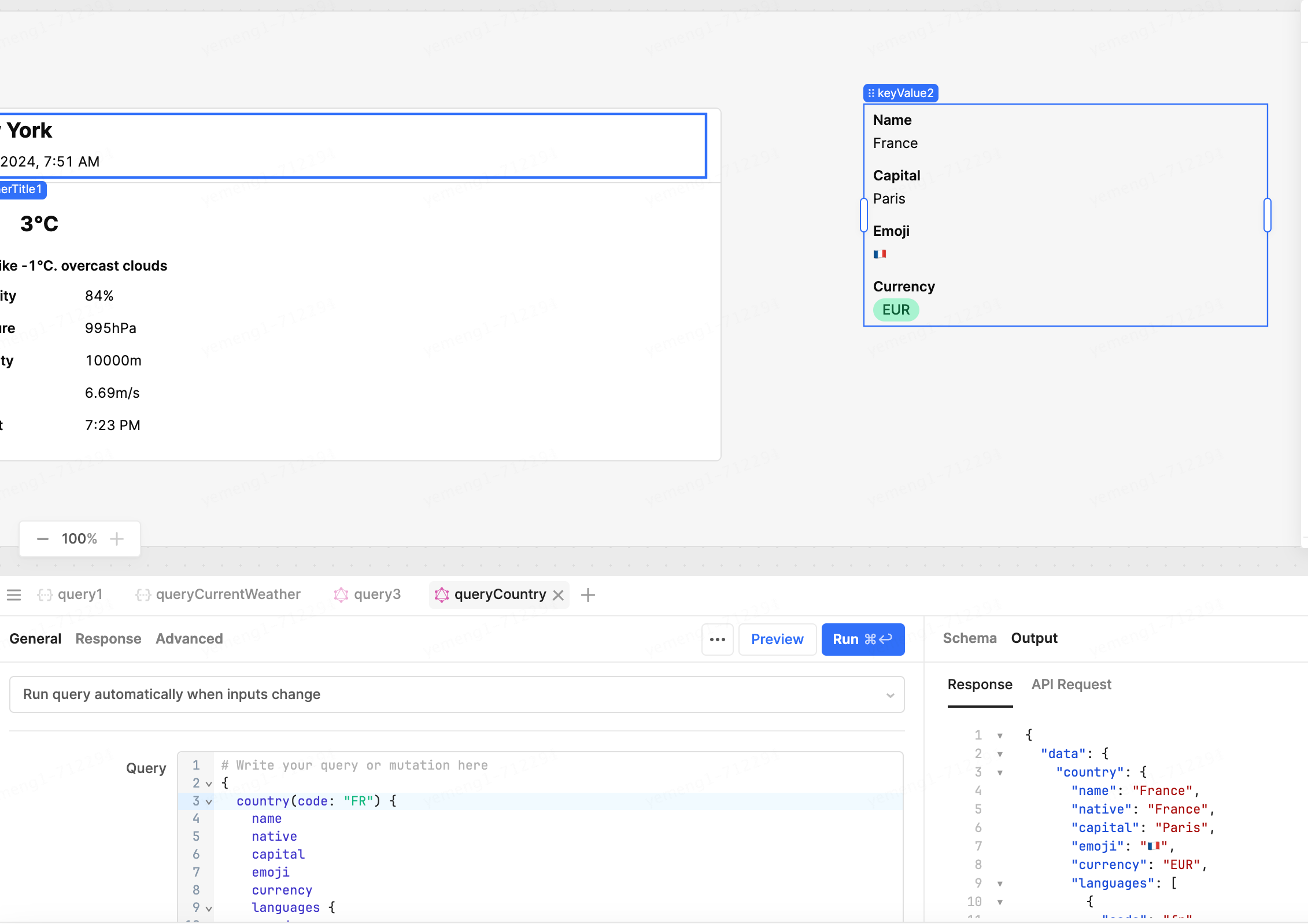Close the queryCountry tab
The width and height of the screenshot is (1308, 924).
(x=558, y=595)
